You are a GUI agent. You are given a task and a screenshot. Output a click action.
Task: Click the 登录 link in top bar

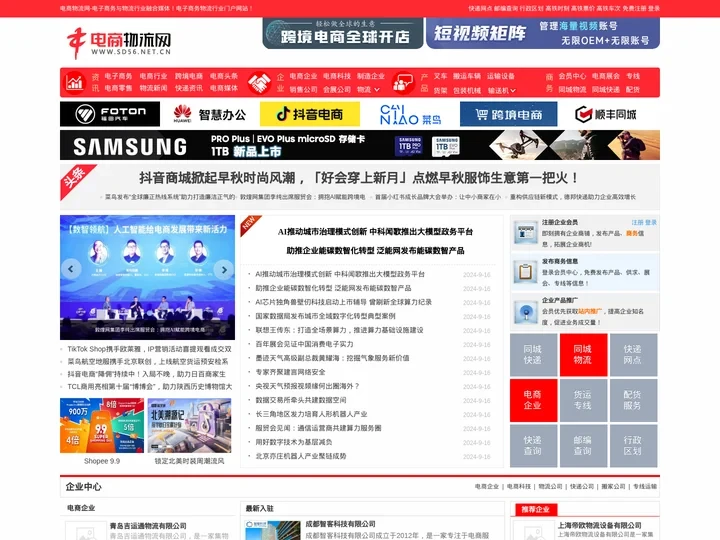click(x=654, y=8)
